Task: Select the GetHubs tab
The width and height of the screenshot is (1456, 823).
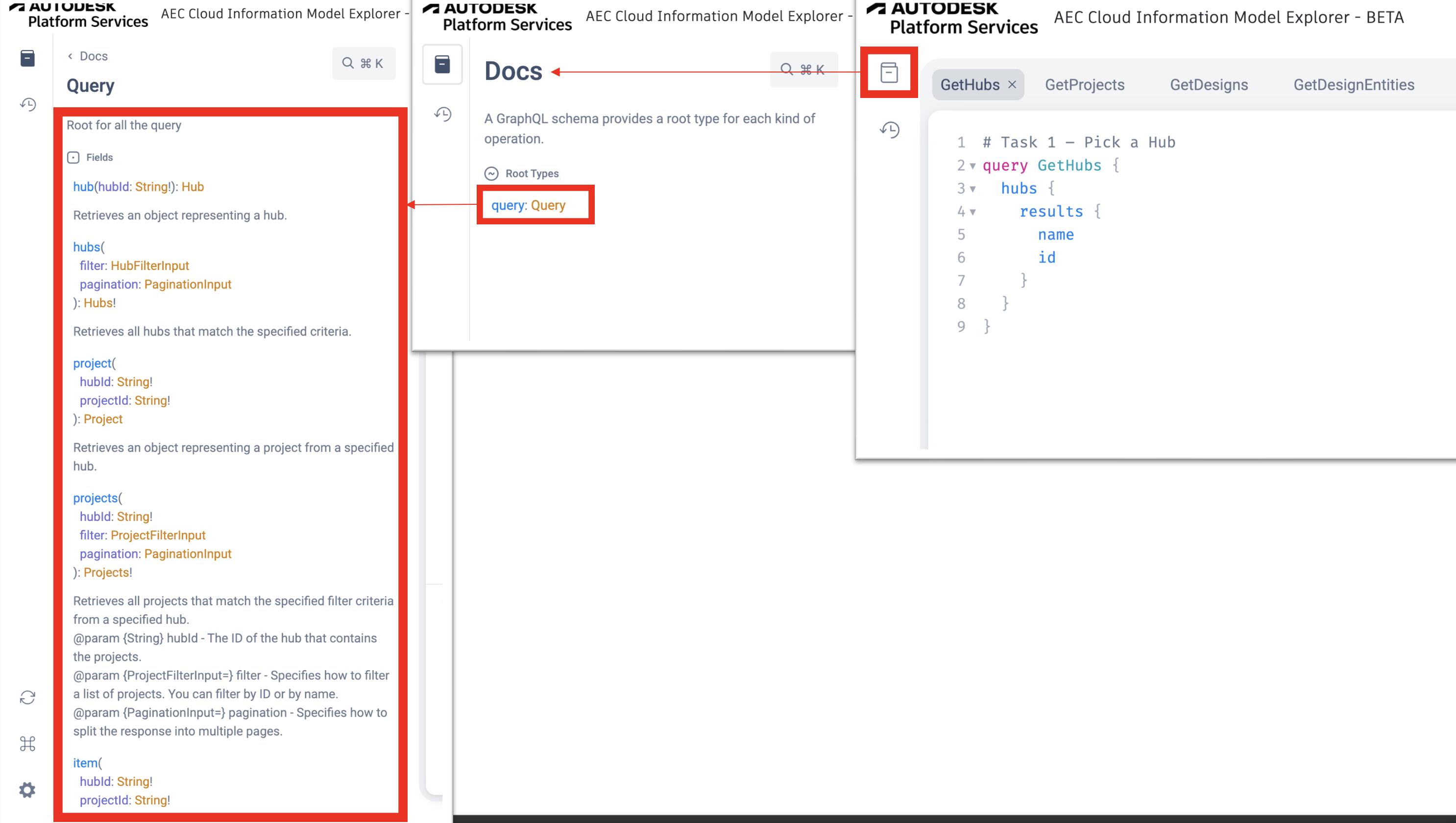Action: point(970,85)
